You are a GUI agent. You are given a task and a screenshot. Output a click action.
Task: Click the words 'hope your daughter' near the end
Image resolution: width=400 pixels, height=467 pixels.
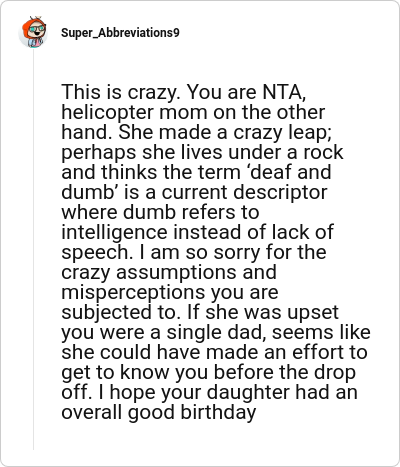coord(200,392)
